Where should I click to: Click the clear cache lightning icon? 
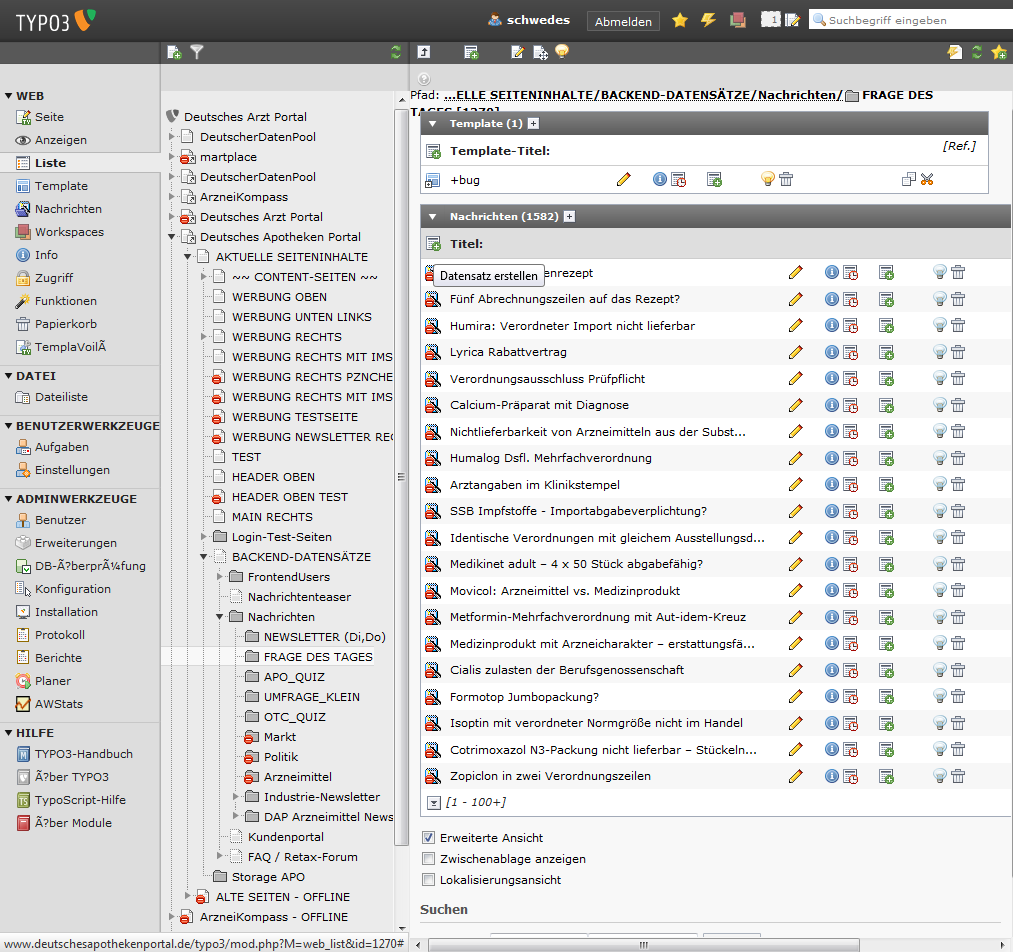tap(708, 20)
